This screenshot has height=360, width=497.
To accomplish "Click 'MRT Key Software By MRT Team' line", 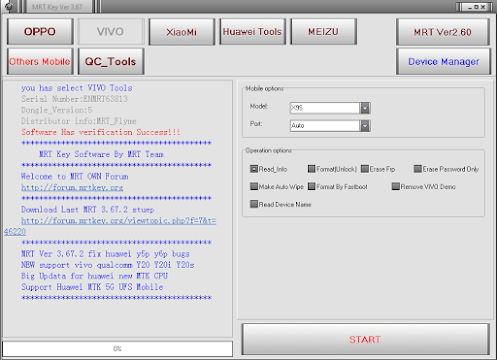I will (101, 154).
